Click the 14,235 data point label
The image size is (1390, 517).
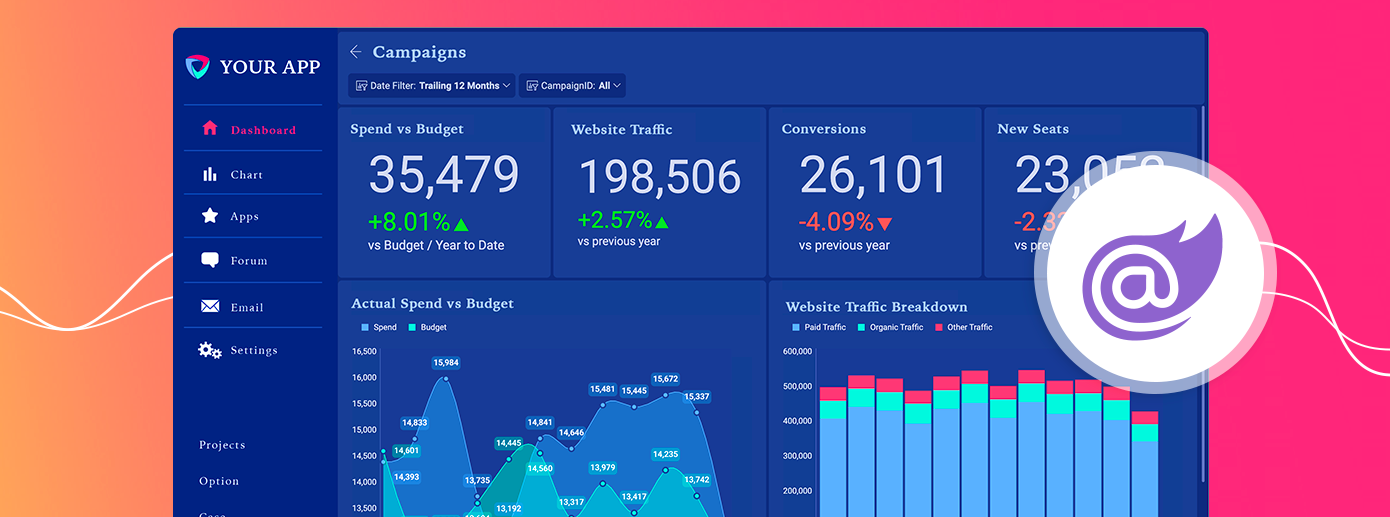pos(665,454)
